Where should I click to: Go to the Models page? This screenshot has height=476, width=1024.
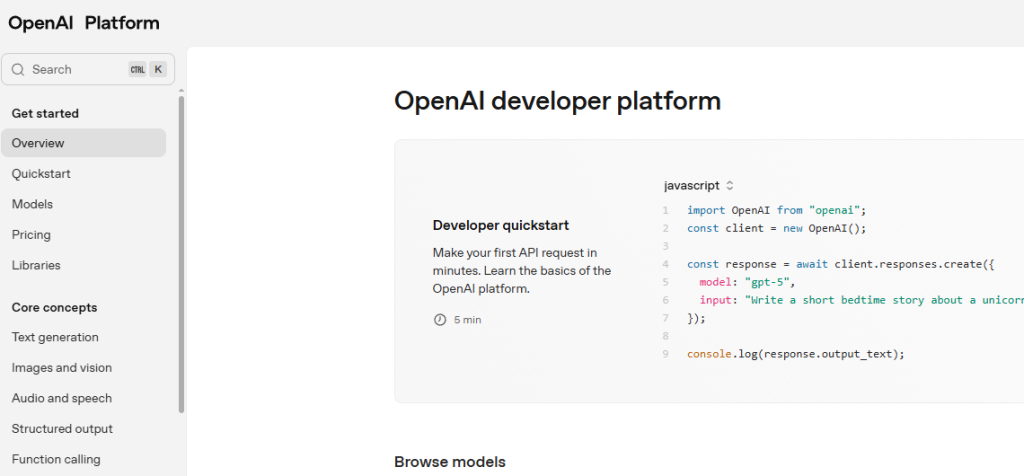tap(32, 204)
